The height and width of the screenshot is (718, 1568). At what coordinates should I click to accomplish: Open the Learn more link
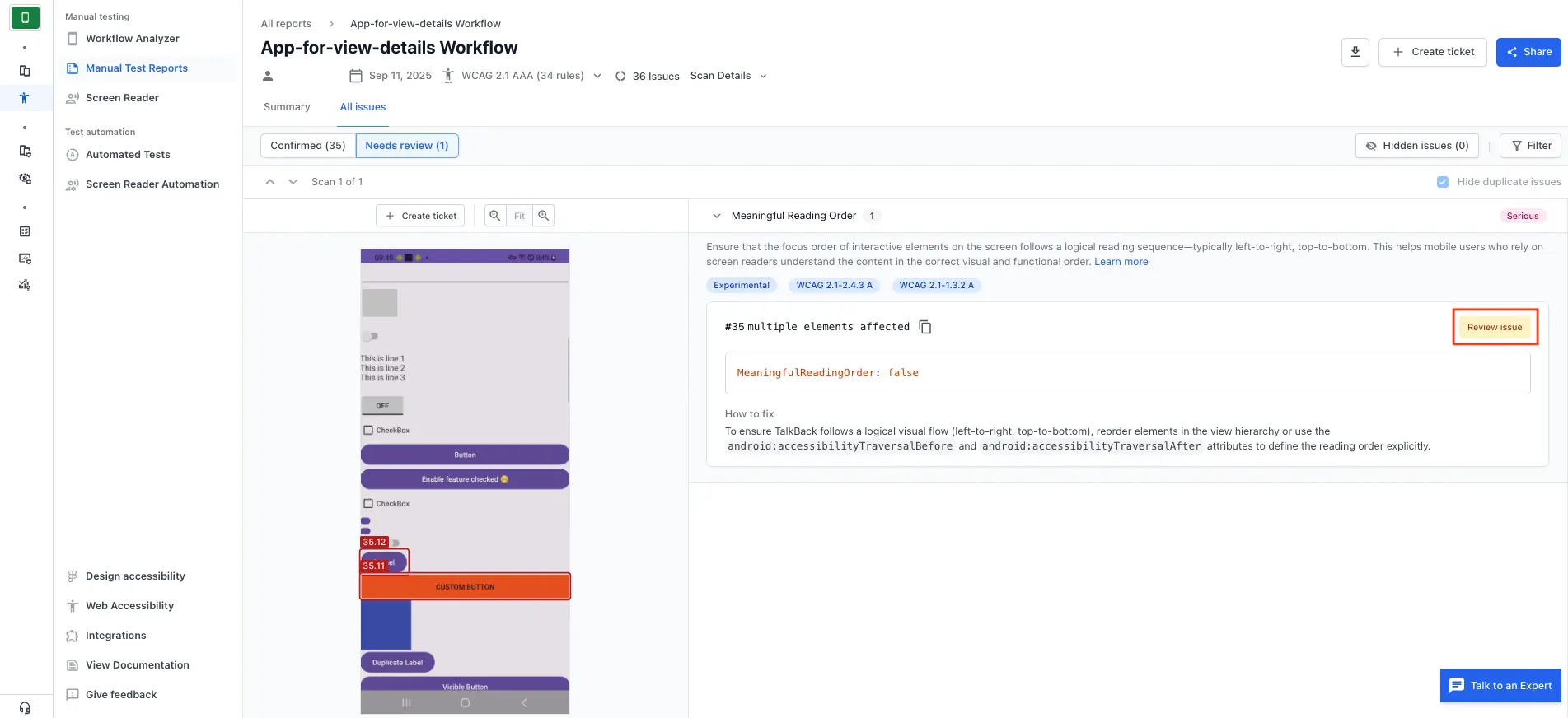[1121, 262]
